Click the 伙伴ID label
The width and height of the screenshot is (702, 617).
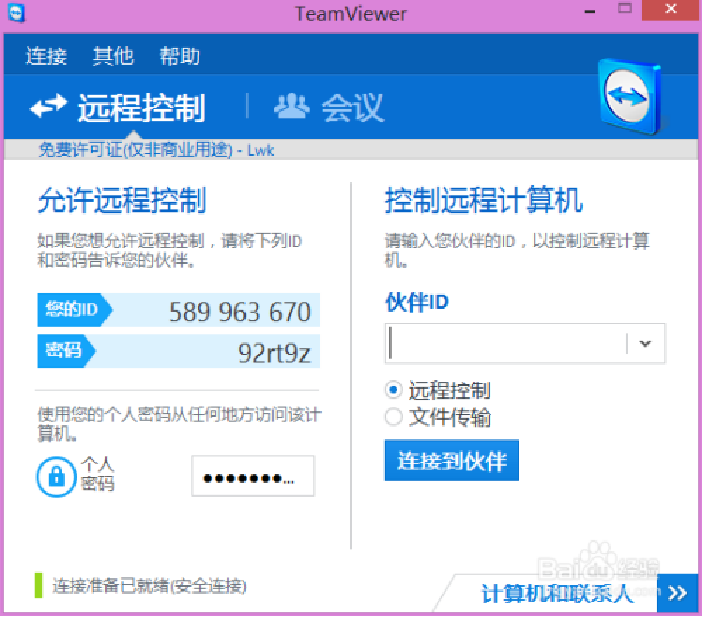click(416, 302)
